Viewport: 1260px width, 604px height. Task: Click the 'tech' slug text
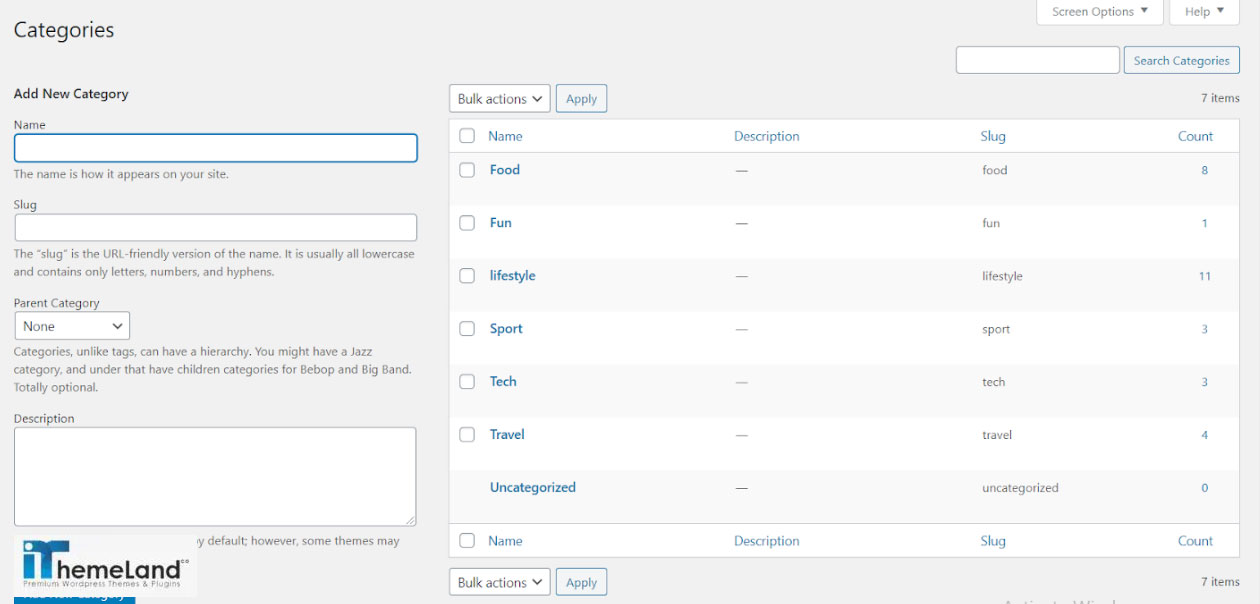pos(993,382)
